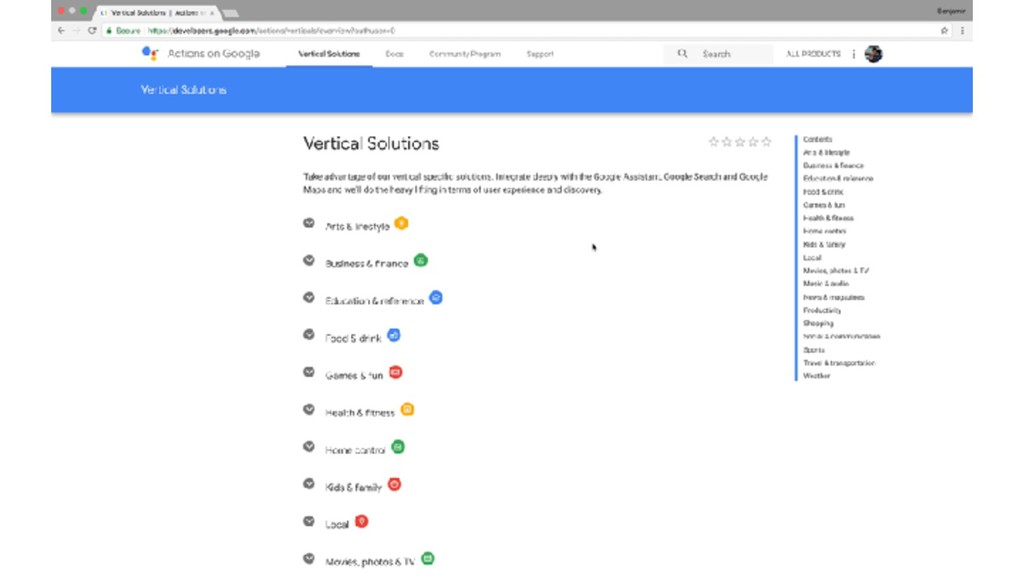Screen dimensions: 1024x576
Task: Jump to Food & drink in contents sidebar
Action: [823, 192]
